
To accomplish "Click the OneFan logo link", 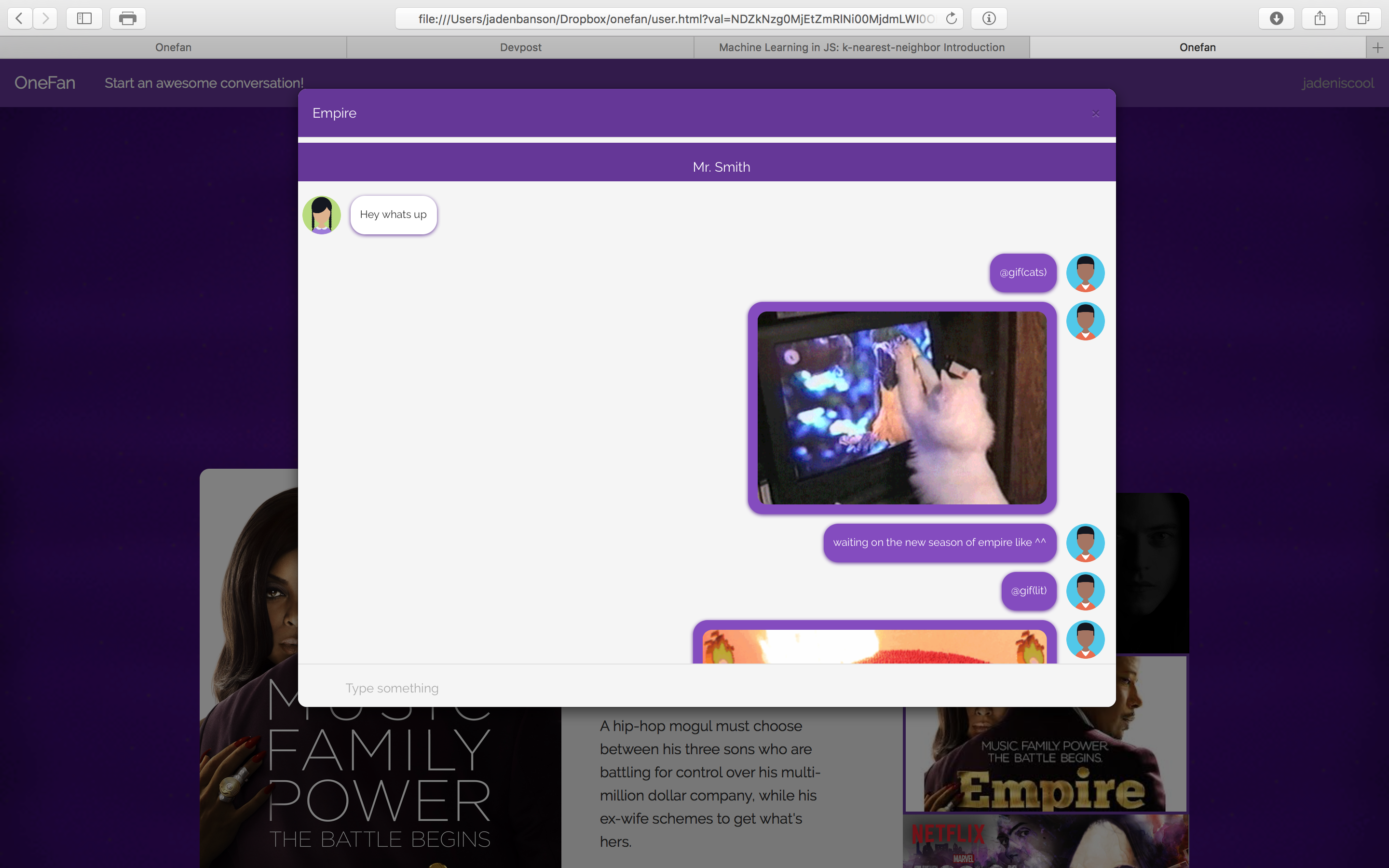I will [x=45, y=82].
